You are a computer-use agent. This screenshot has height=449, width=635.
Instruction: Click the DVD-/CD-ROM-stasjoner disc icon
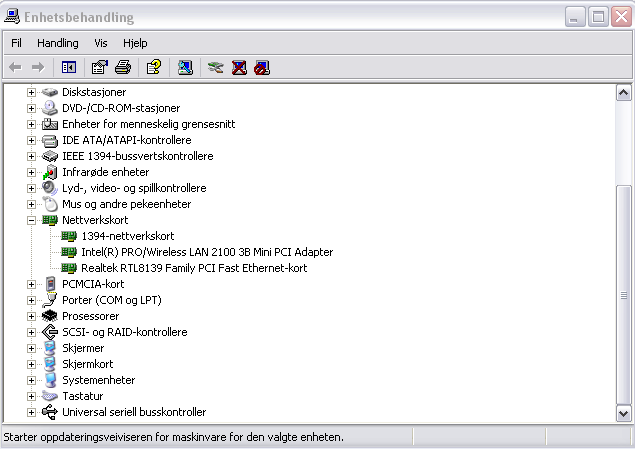click(50, 108)
